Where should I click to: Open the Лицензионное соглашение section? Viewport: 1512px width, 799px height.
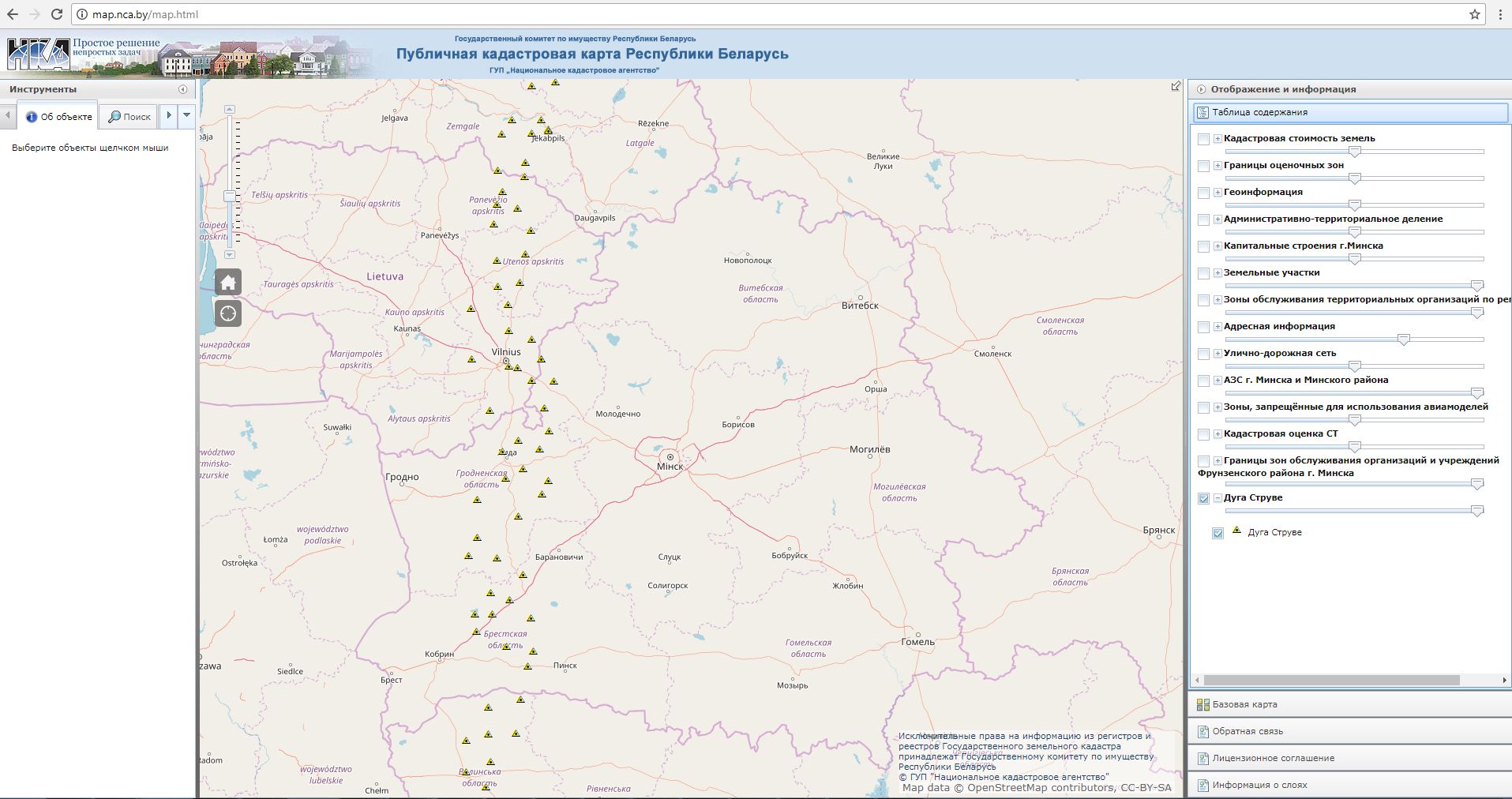[1273, 758]
